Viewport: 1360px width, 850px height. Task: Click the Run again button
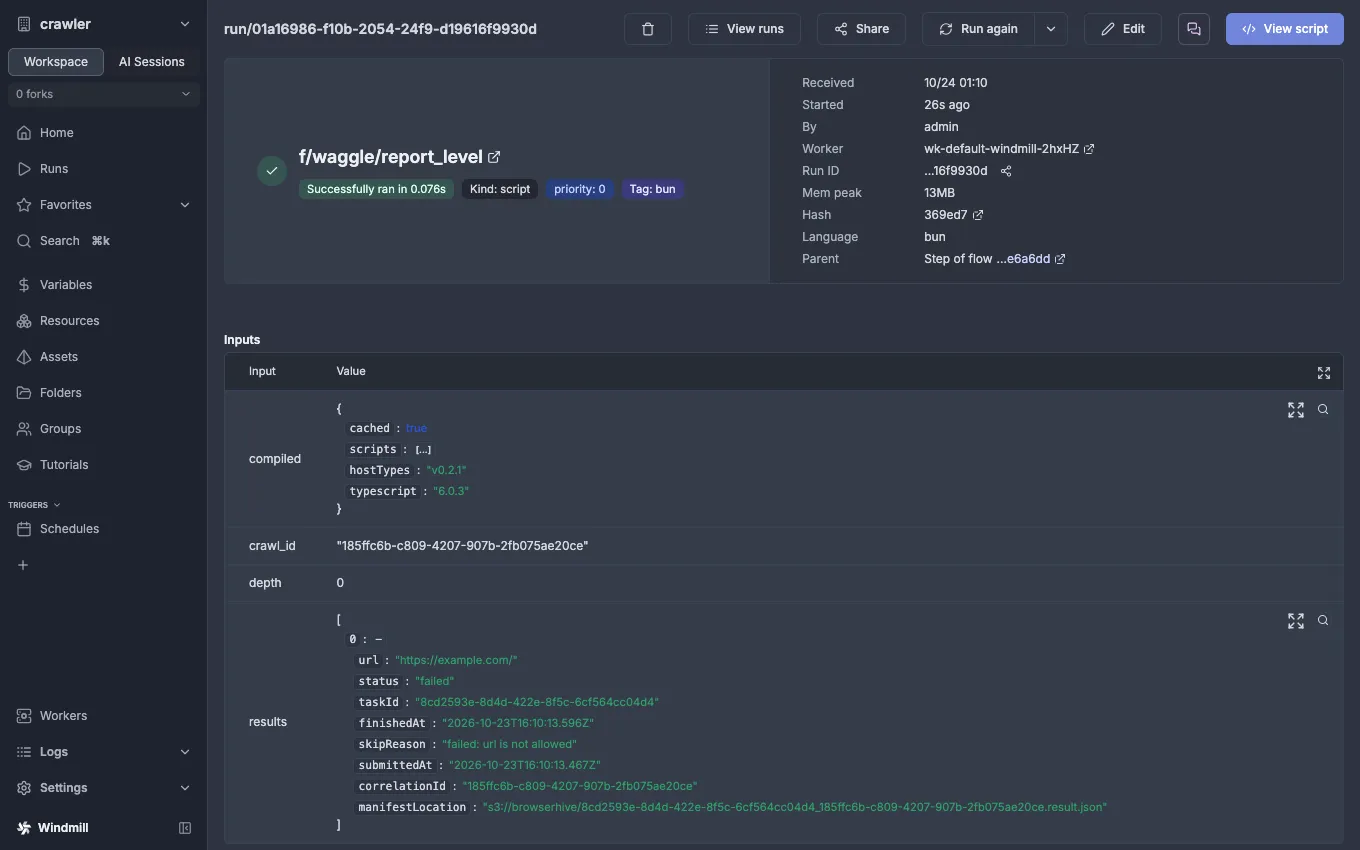tap(979, 29)
